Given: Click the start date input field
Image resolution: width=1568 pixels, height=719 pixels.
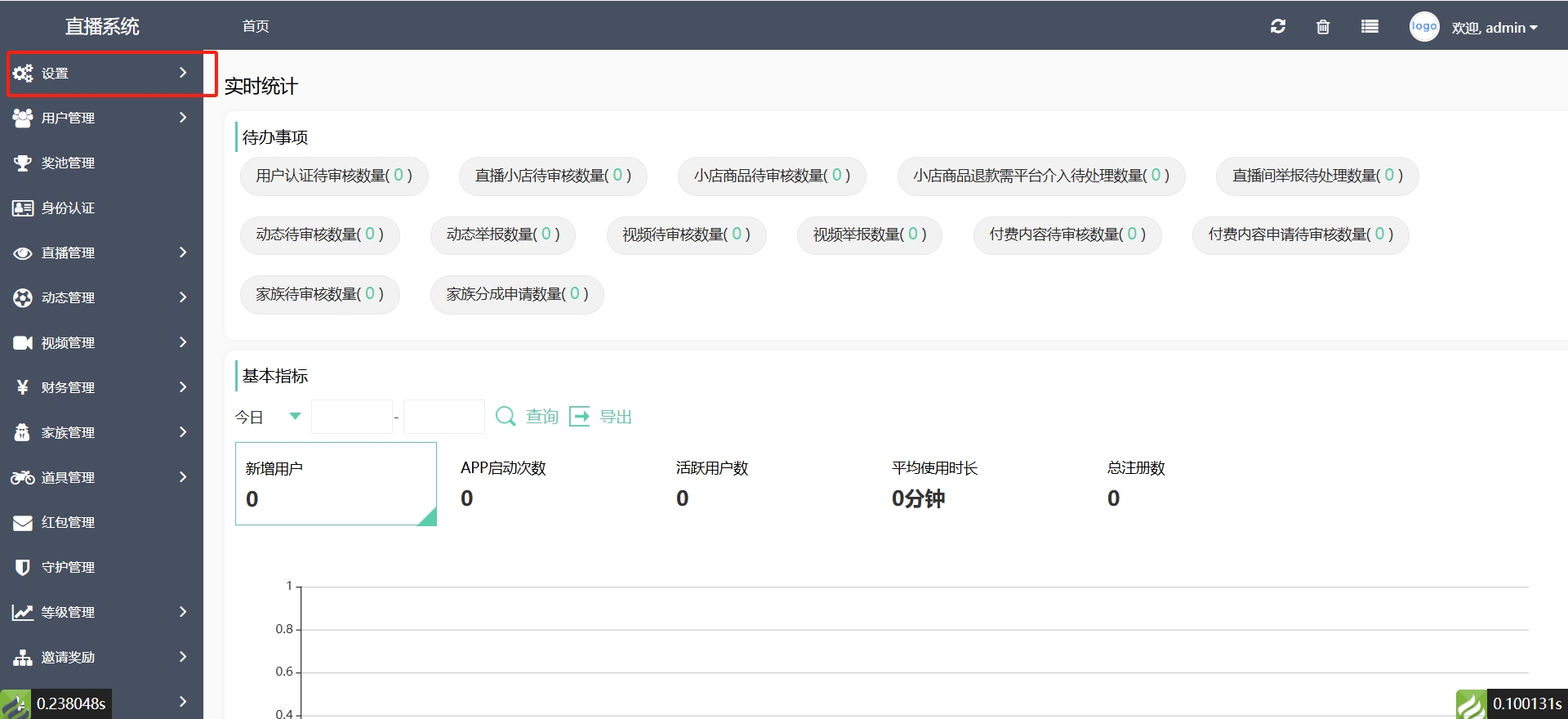Looking at the screenshot, I should click(x=352, y=417).
